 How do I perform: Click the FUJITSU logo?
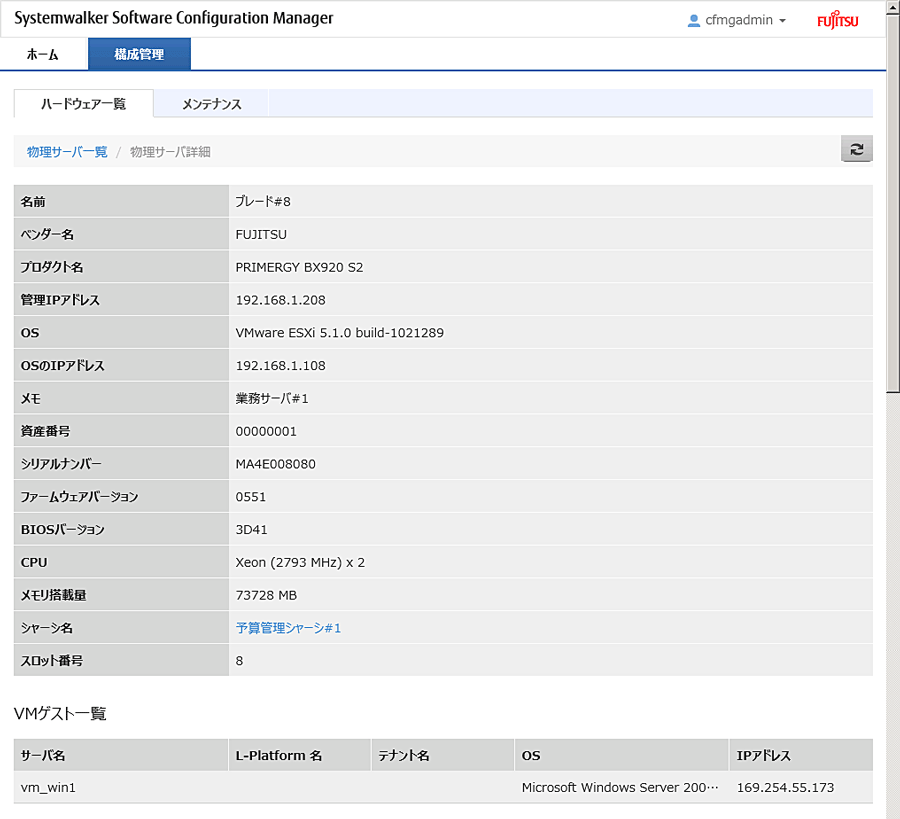tap(837, 20)
